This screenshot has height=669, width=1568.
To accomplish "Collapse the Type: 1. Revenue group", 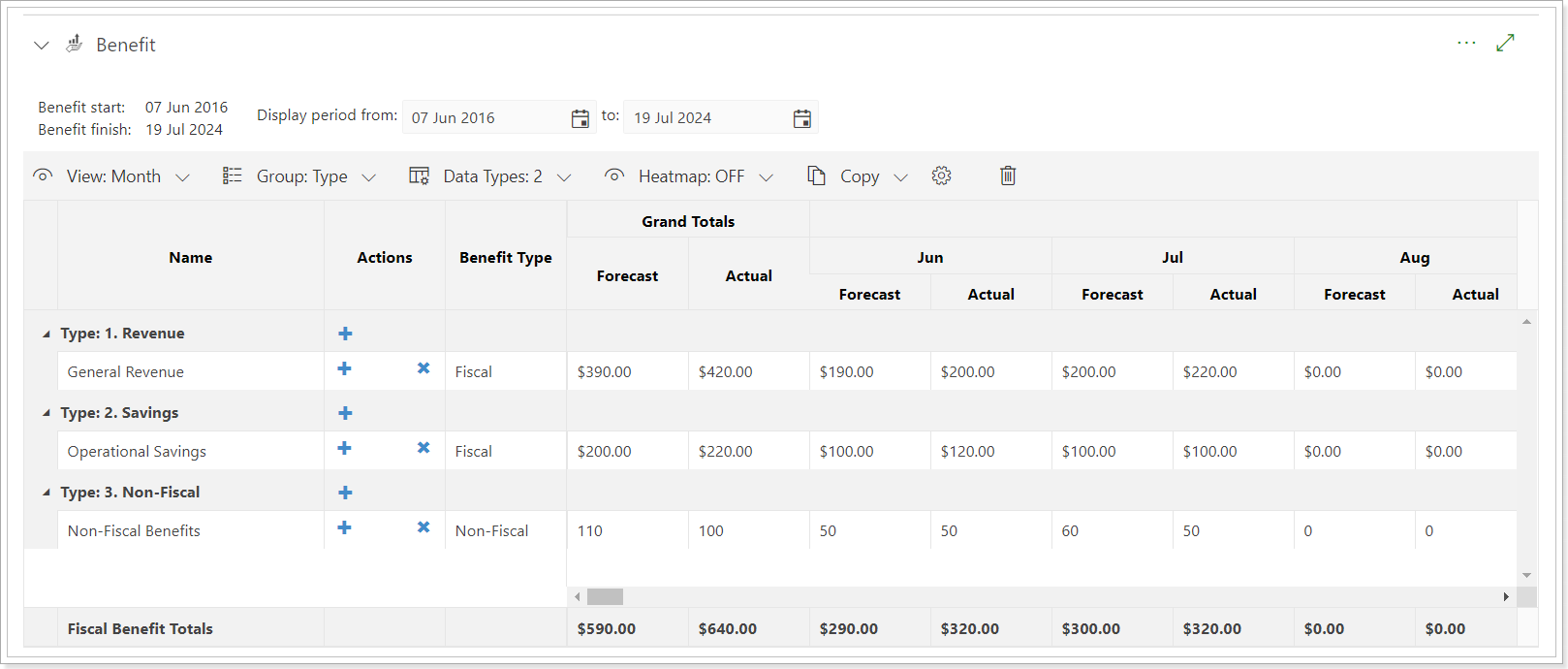I will [46, 334].
